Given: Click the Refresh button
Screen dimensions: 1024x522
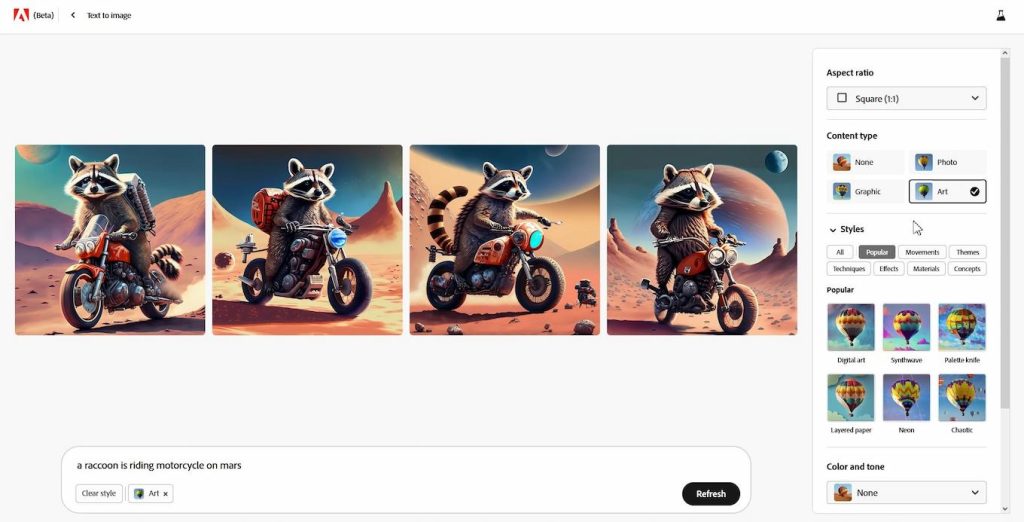Looking at the screenshot, I should tap(711, 494).
